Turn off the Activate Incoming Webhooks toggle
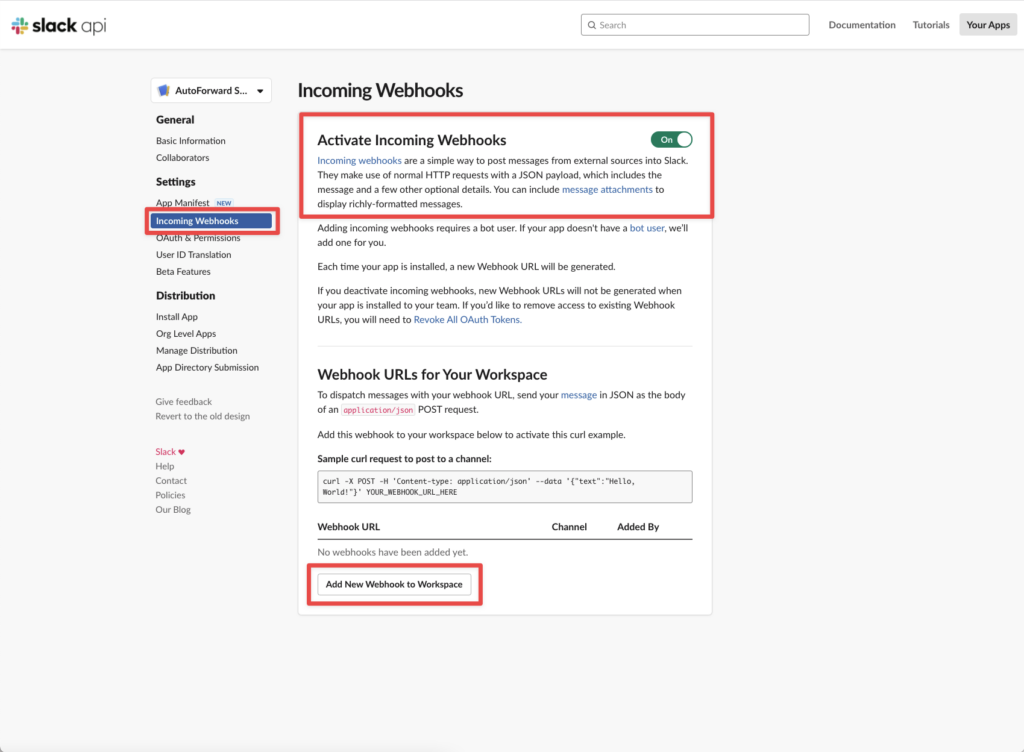 point(671,140)
